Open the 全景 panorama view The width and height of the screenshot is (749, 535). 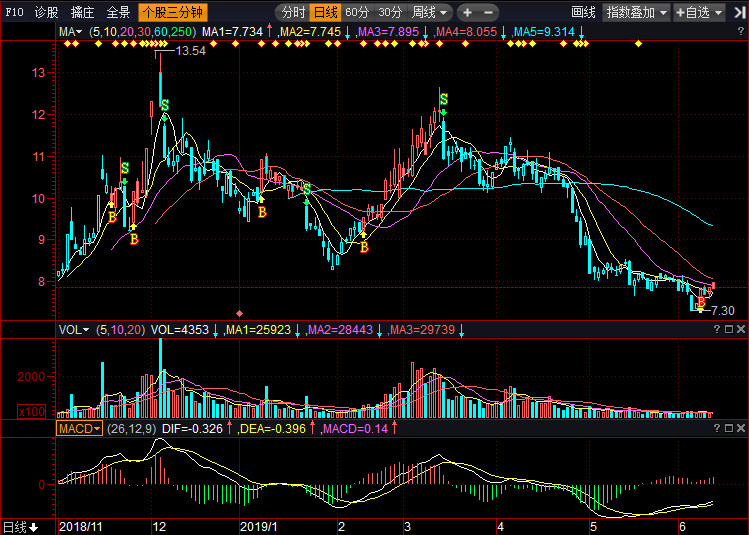coord(118,12)
